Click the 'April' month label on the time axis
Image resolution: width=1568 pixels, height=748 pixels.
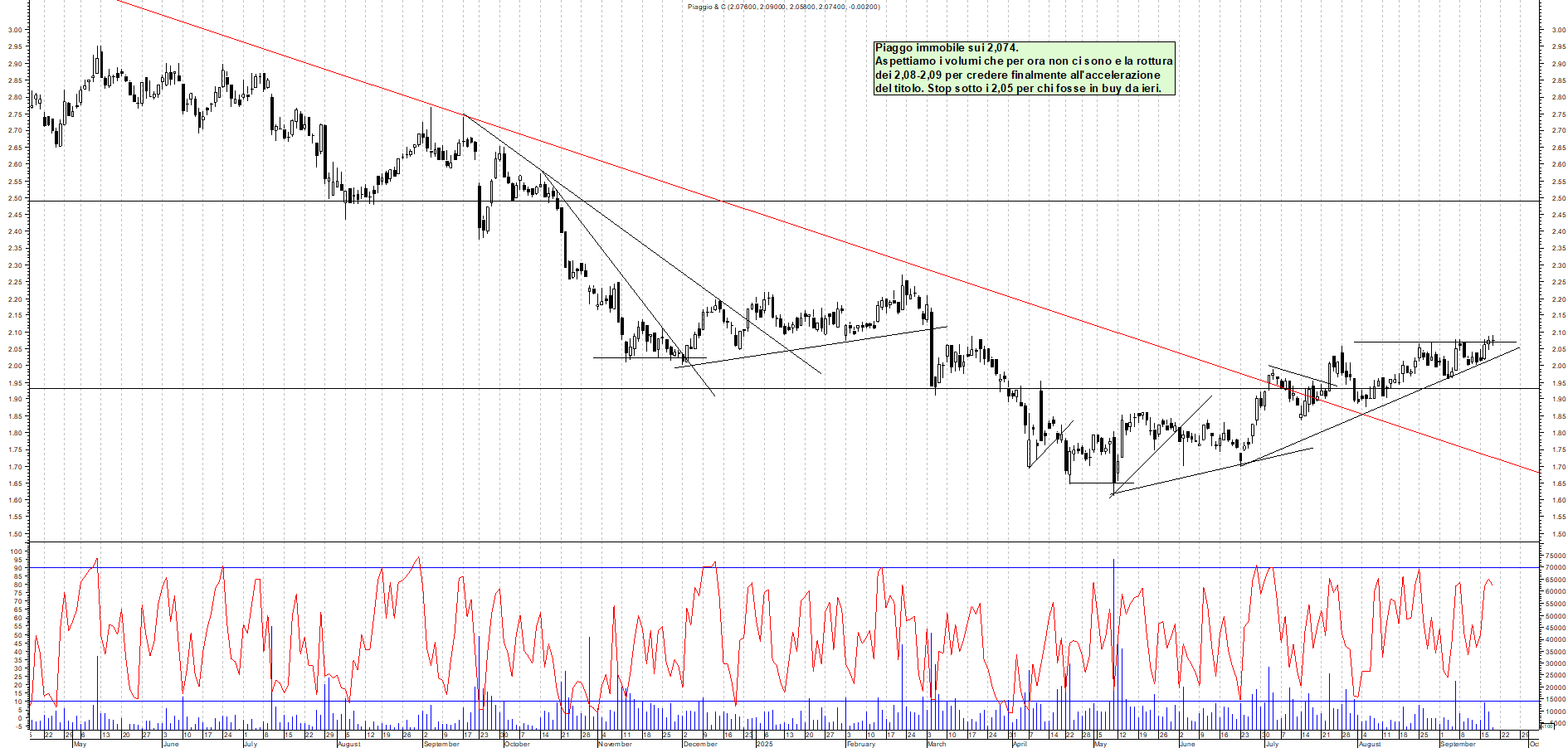1019,744
